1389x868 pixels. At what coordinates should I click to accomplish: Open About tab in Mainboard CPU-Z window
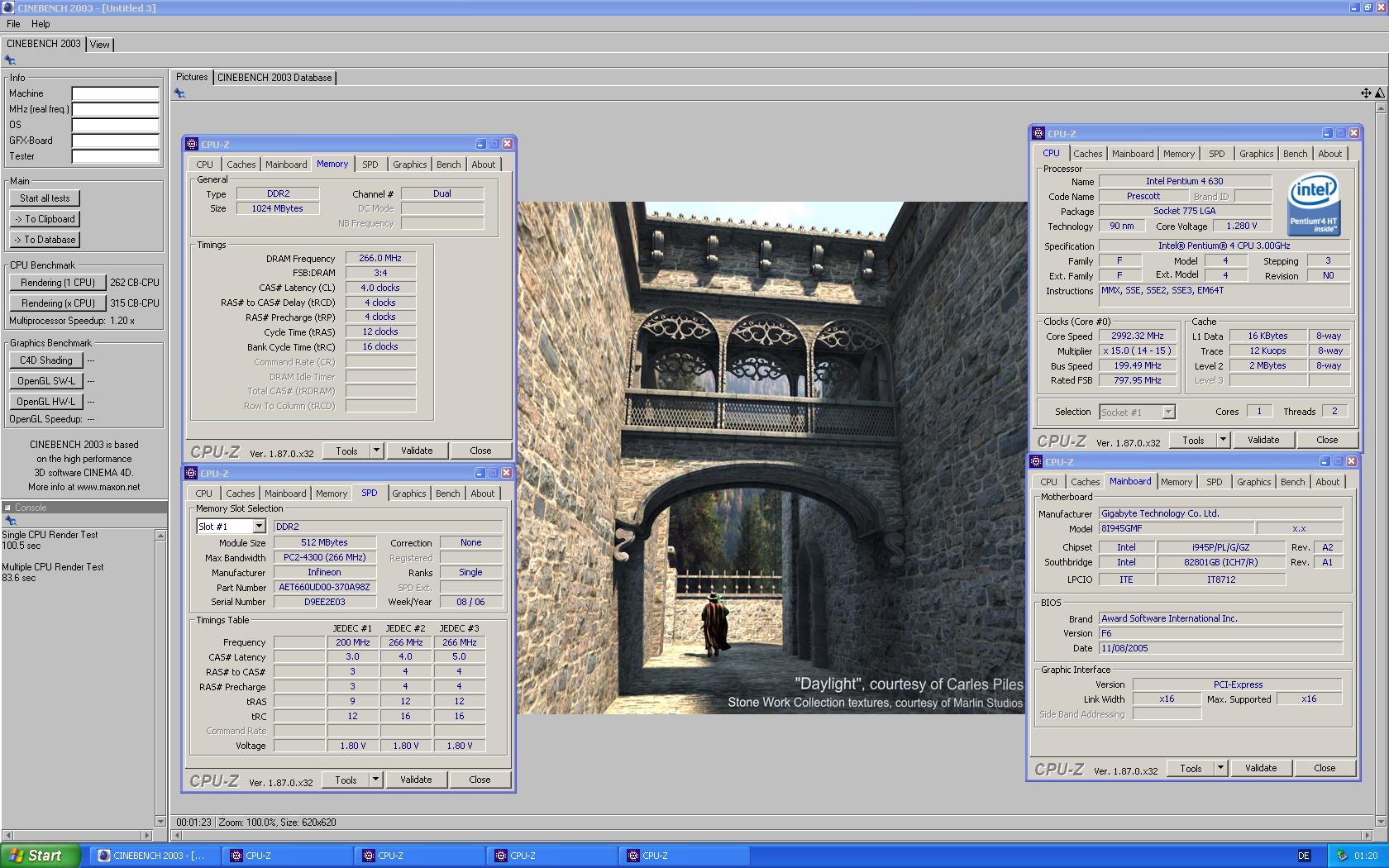click(x=1328, y=482)
